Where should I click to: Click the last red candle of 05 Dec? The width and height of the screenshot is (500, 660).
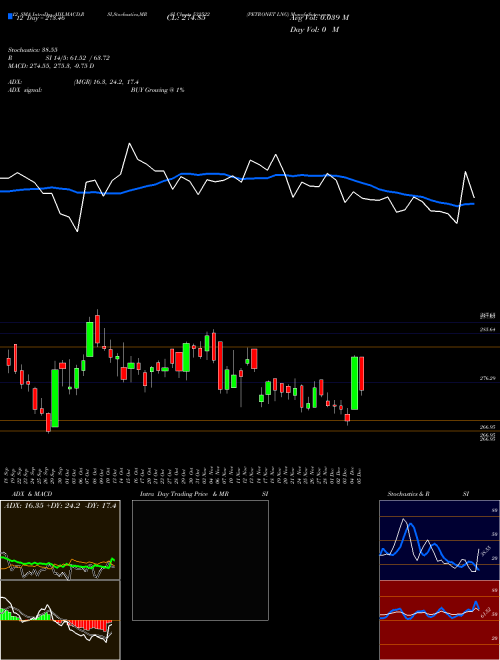point(362,374)
